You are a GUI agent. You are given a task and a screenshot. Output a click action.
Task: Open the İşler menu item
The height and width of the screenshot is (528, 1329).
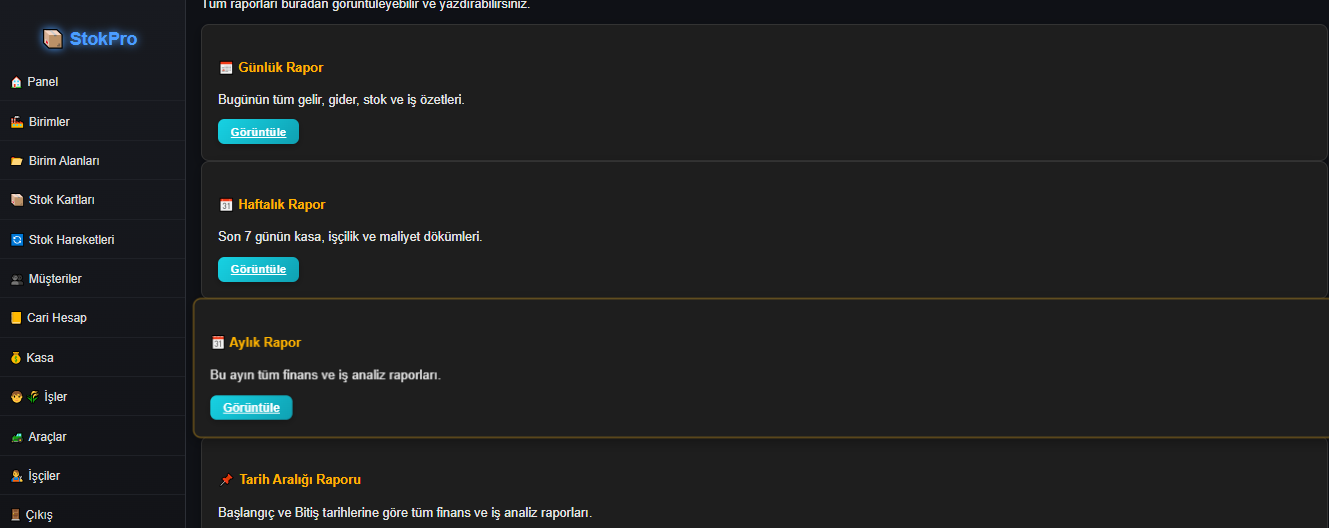pos(55,397)
